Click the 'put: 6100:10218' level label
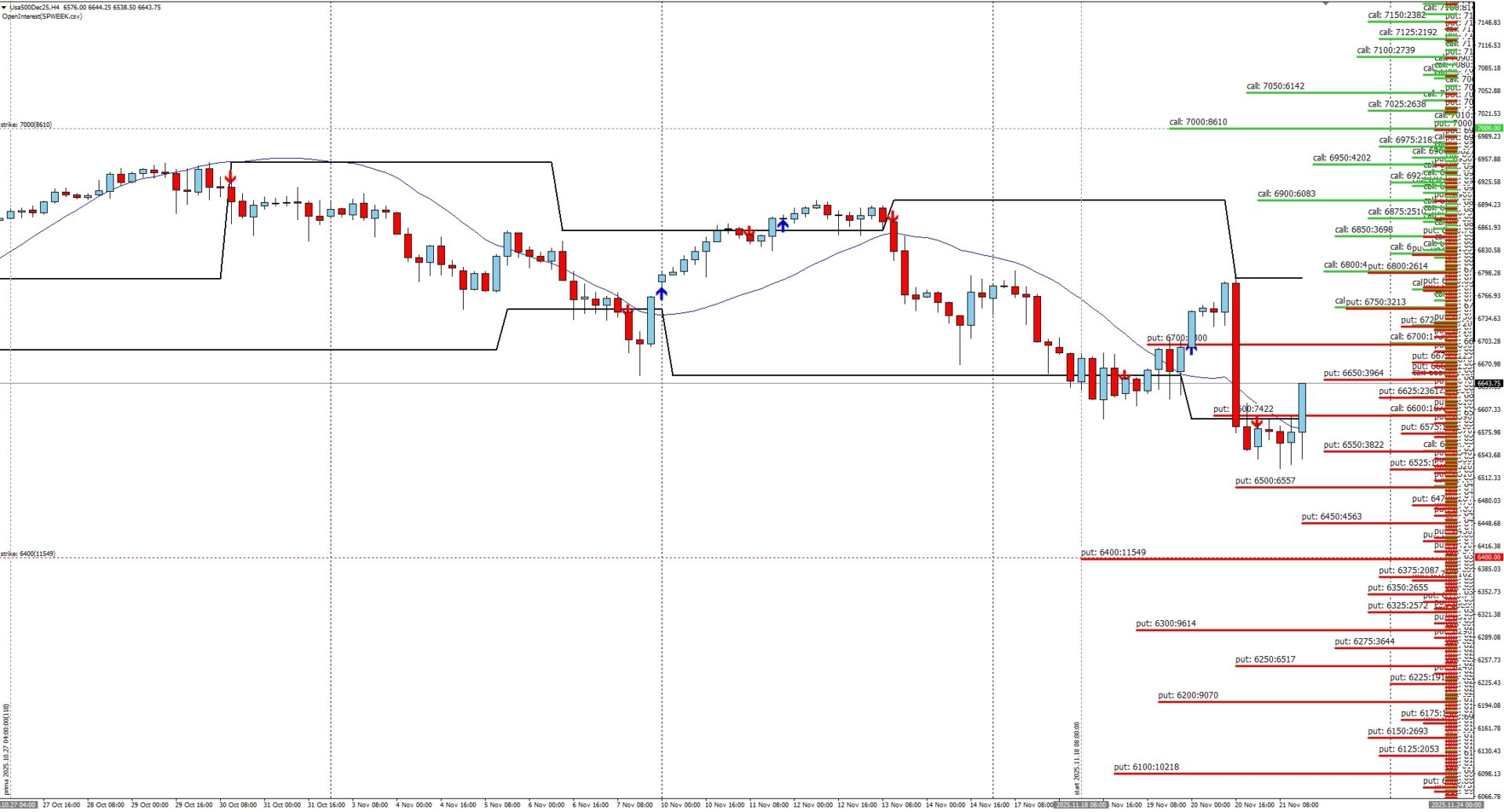This screenshot has height=812, width=1504. (1145, 767)
